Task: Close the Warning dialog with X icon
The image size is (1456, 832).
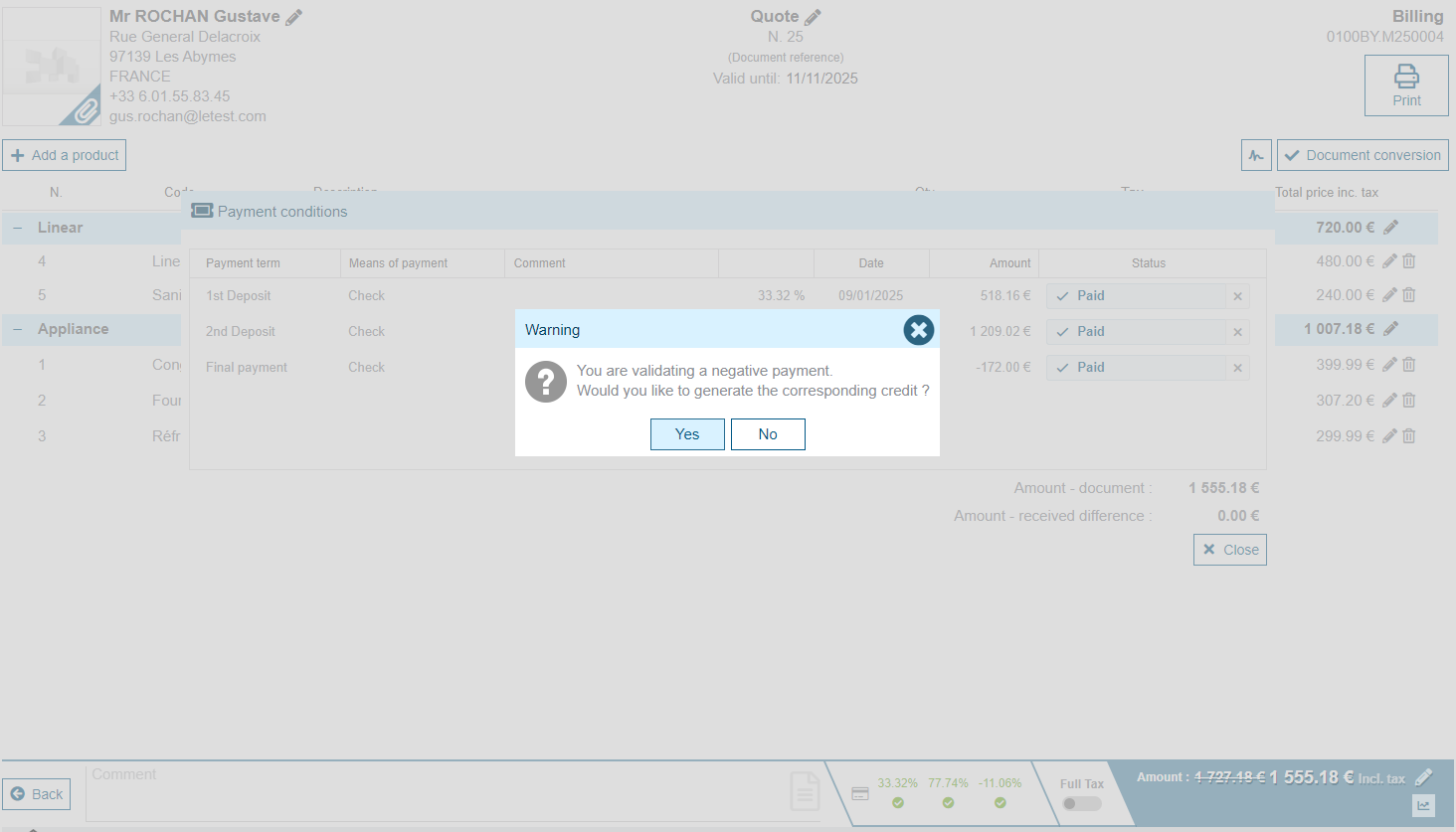Action: [918, 330]
